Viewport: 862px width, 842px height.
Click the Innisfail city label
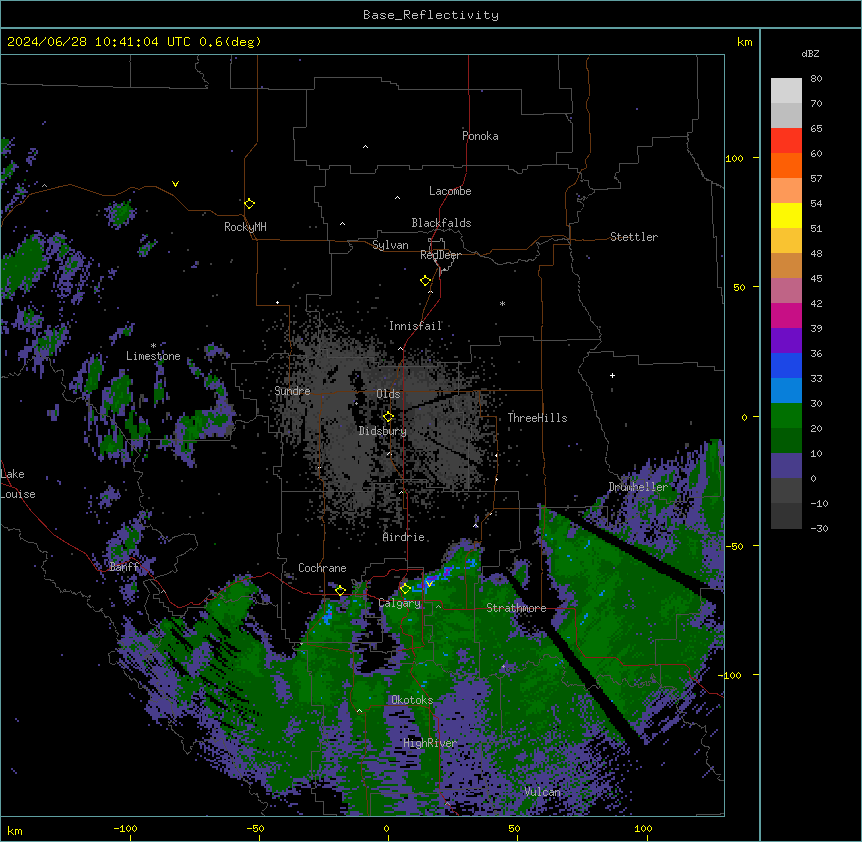pyautogui.click(x=416, y=326)
